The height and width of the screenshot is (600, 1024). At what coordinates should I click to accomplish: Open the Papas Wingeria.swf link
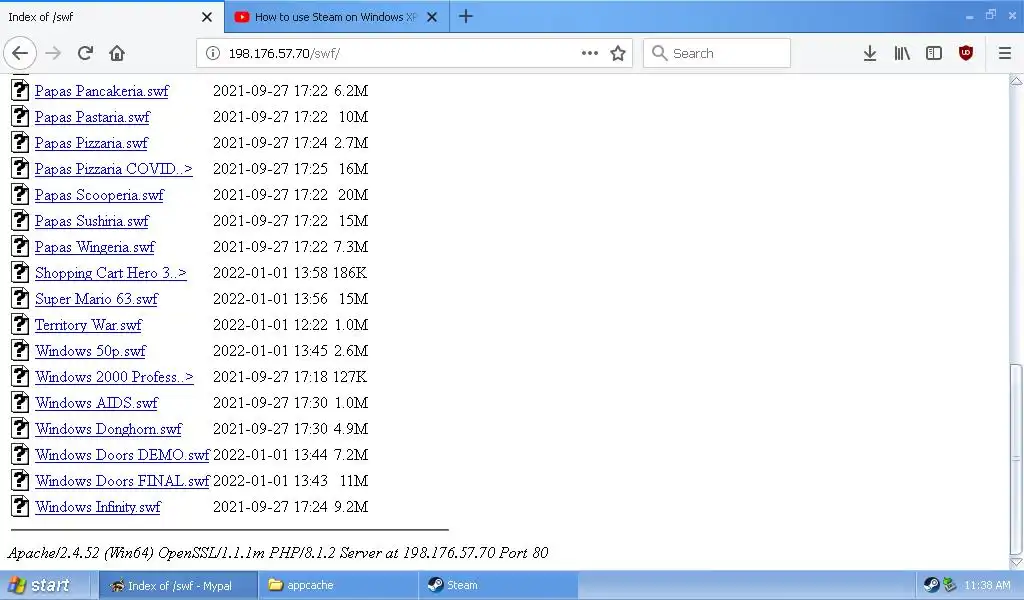[x=95, y=247]
